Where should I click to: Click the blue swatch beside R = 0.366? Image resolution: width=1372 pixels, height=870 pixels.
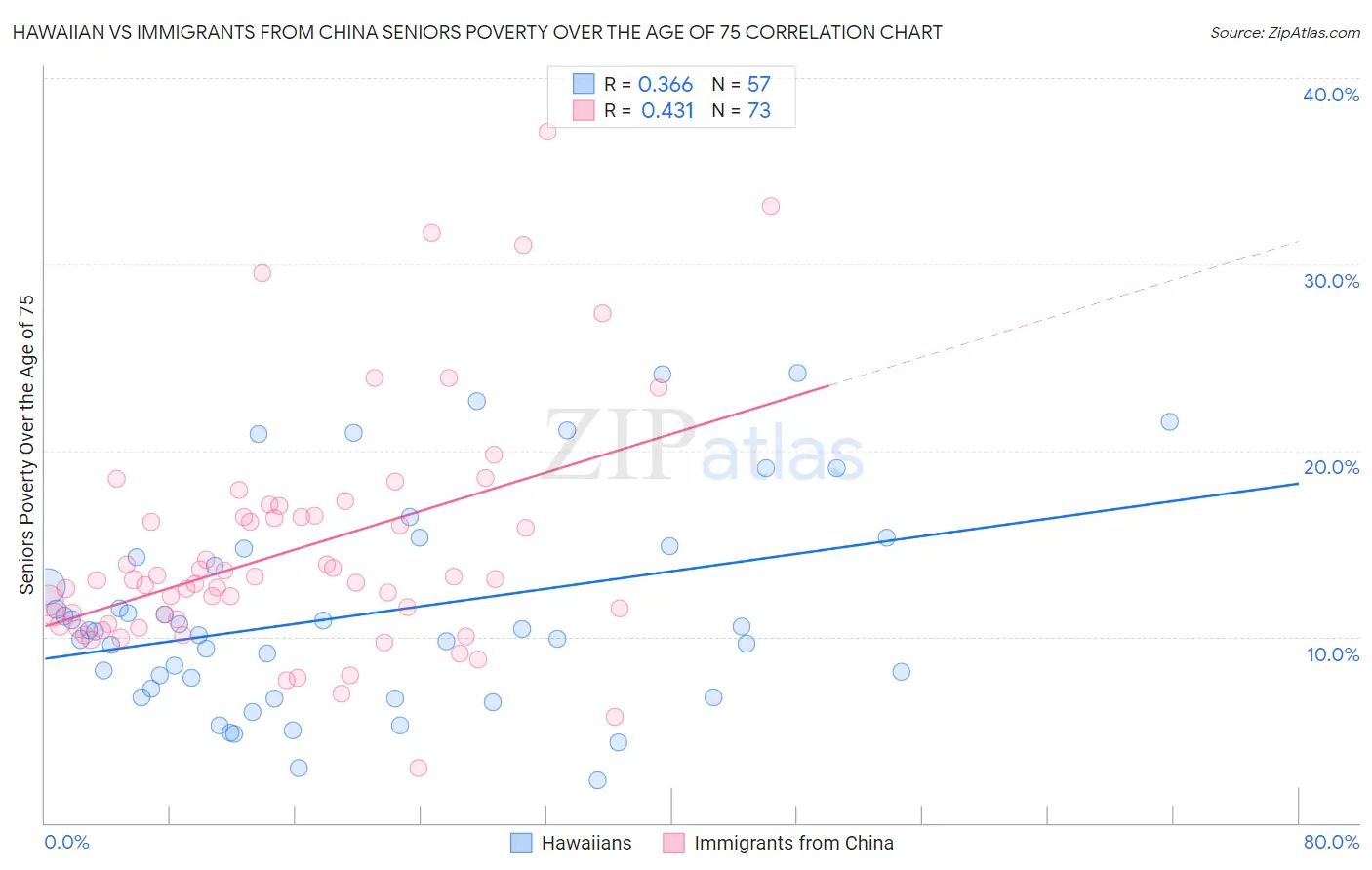point(584,84)
